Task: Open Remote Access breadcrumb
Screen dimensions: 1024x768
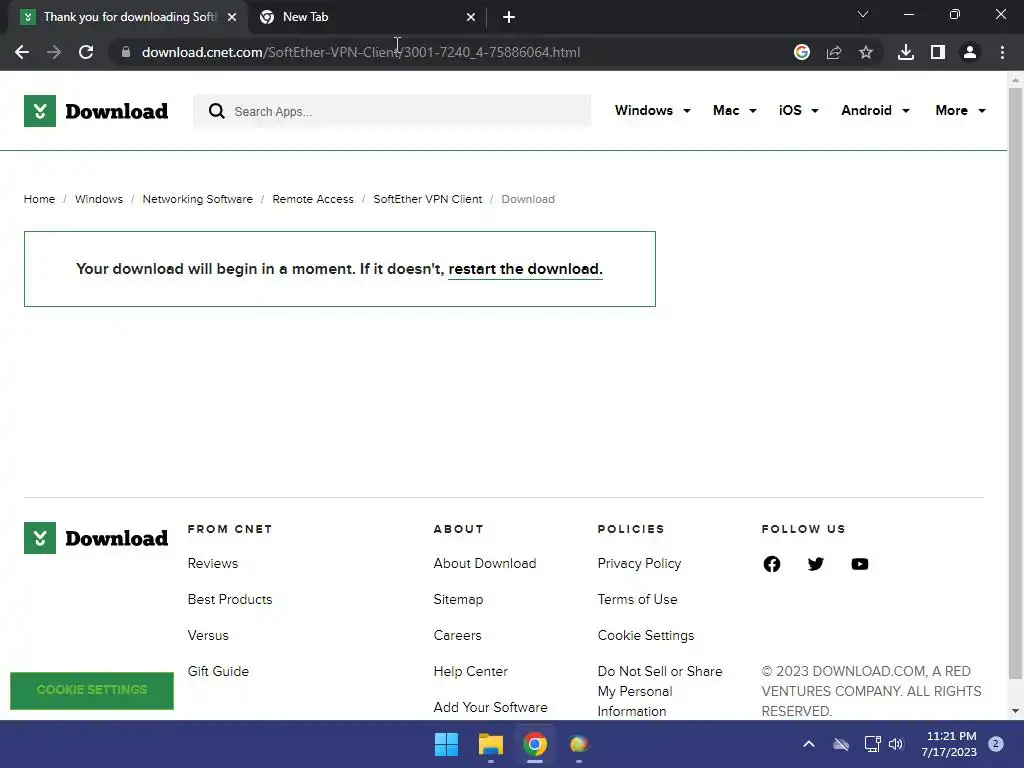Action: click(x=313, y=199)
